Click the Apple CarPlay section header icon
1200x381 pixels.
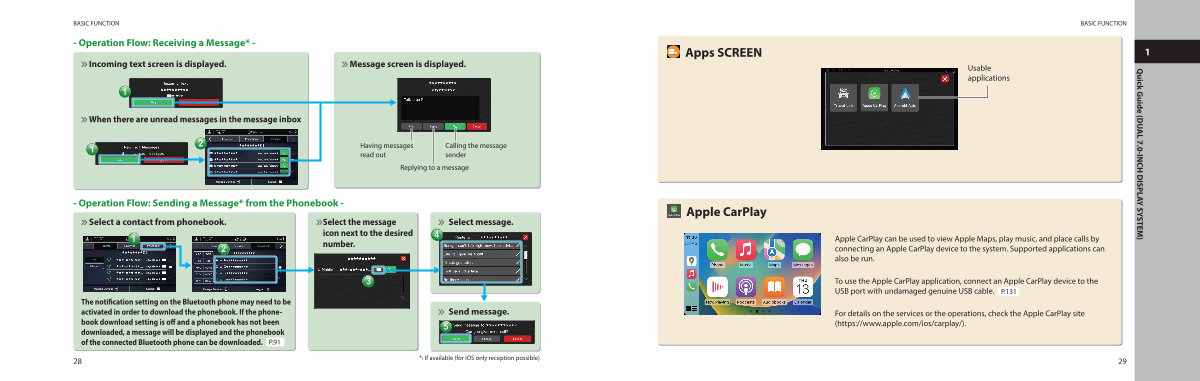point(674,212)
